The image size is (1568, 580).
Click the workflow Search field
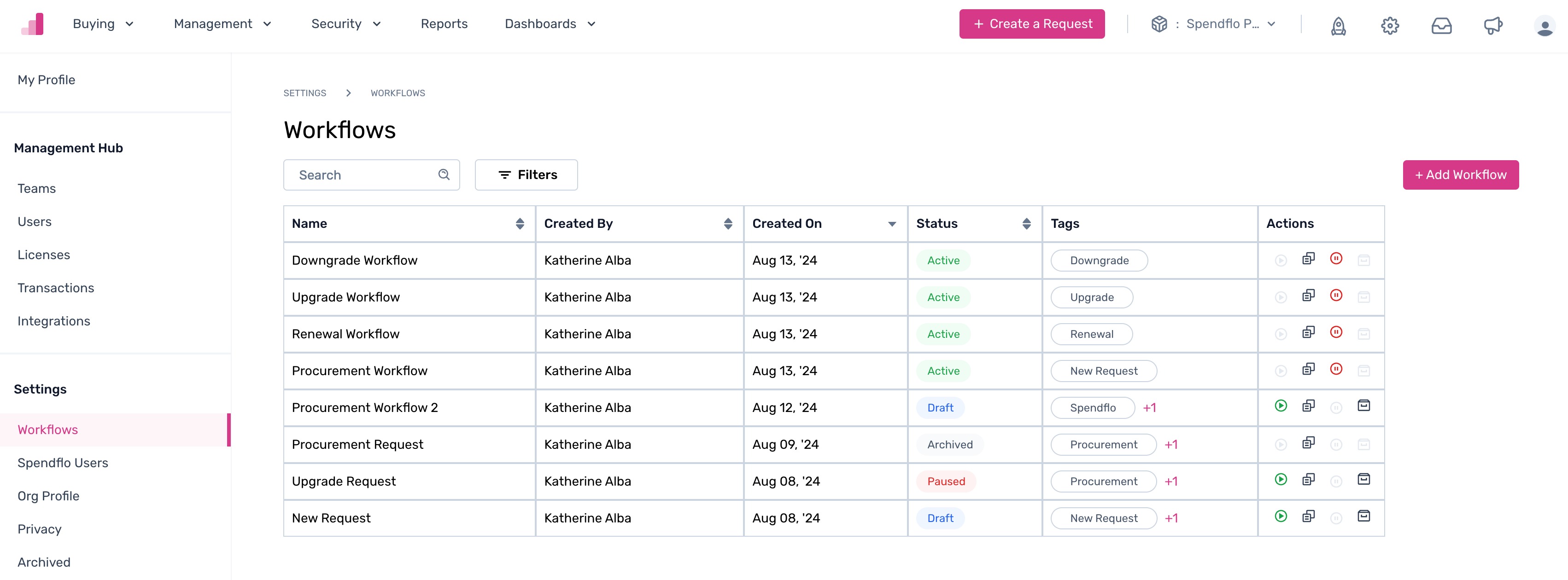point(371,175)
